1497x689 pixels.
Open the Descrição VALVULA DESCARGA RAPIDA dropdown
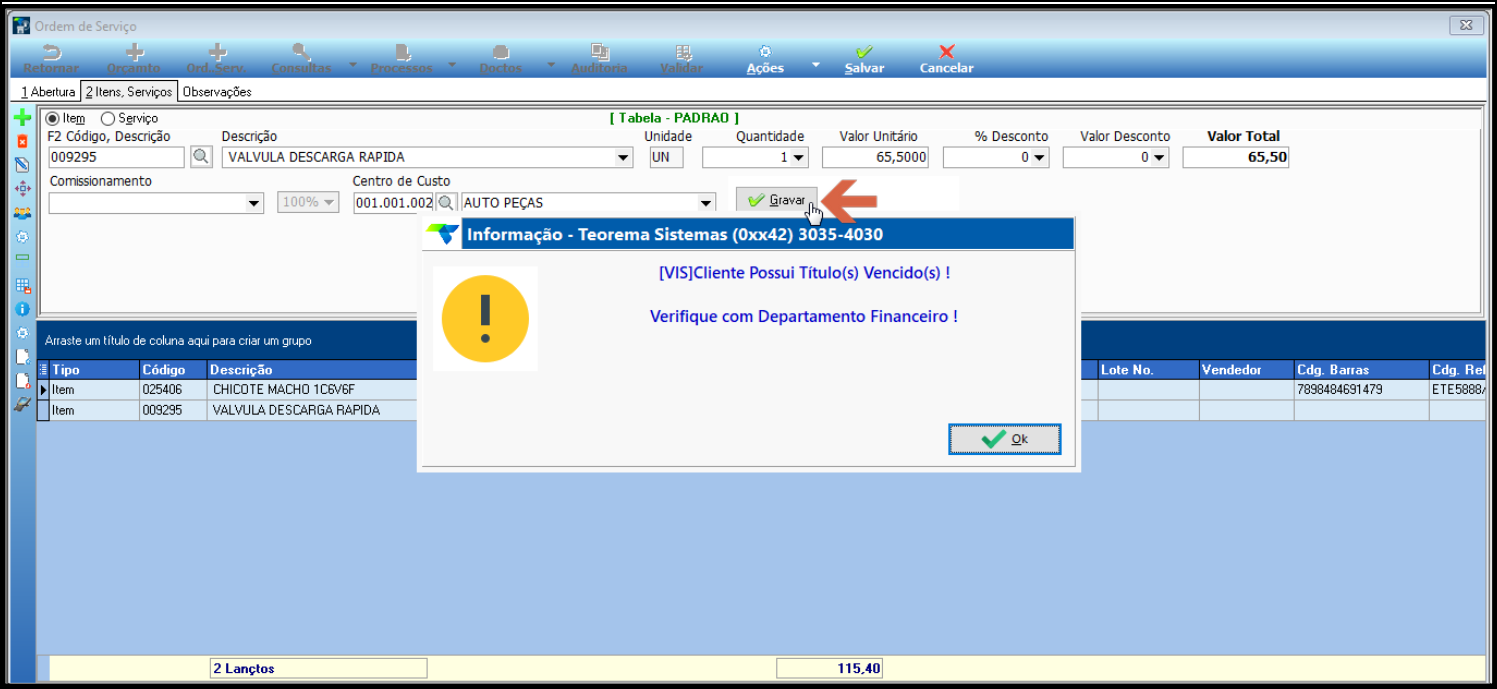pos(624,157)
